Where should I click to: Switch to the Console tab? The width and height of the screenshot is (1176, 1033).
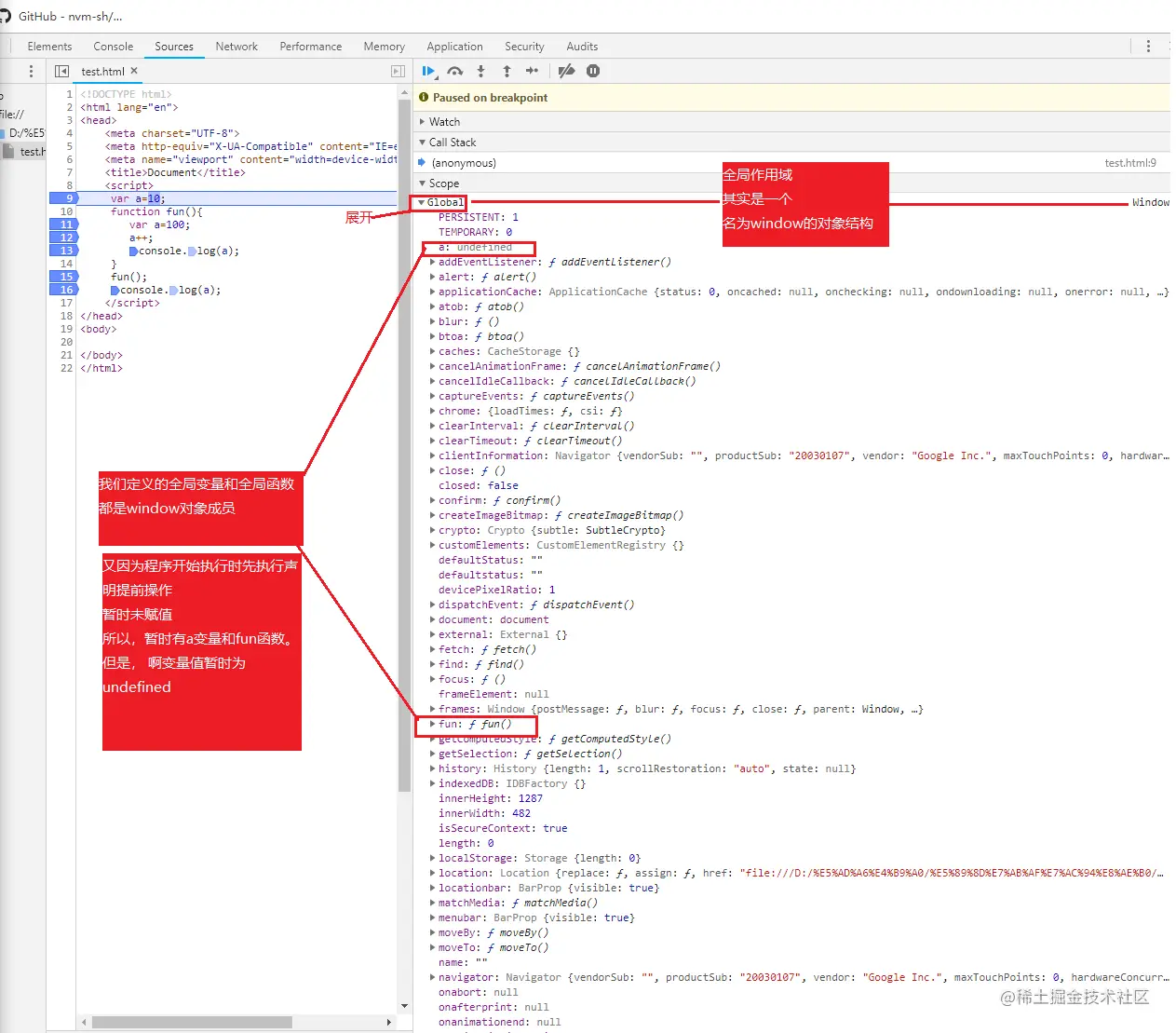pos(114,47)
